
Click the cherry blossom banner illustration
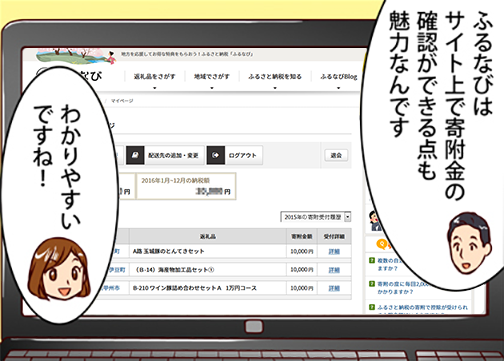76,56
